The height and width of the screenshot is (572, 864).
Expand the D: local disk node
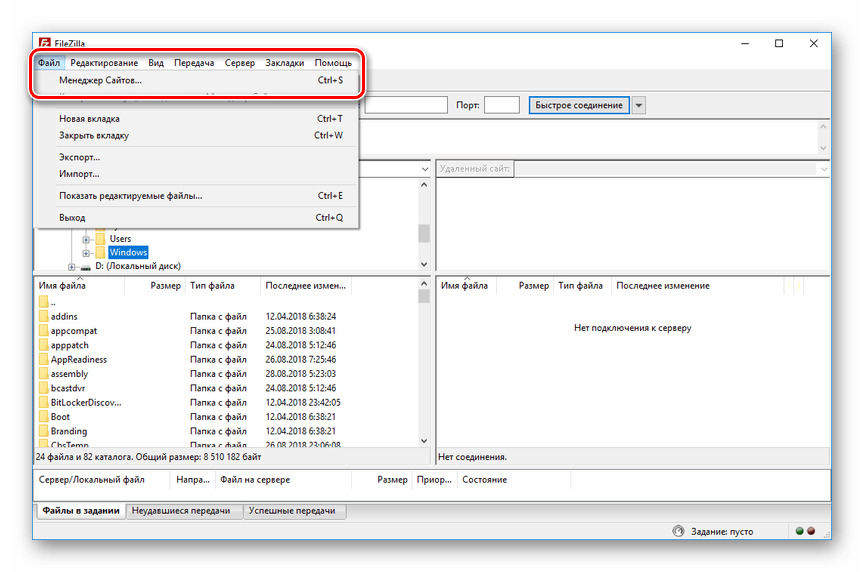[71, 267]
